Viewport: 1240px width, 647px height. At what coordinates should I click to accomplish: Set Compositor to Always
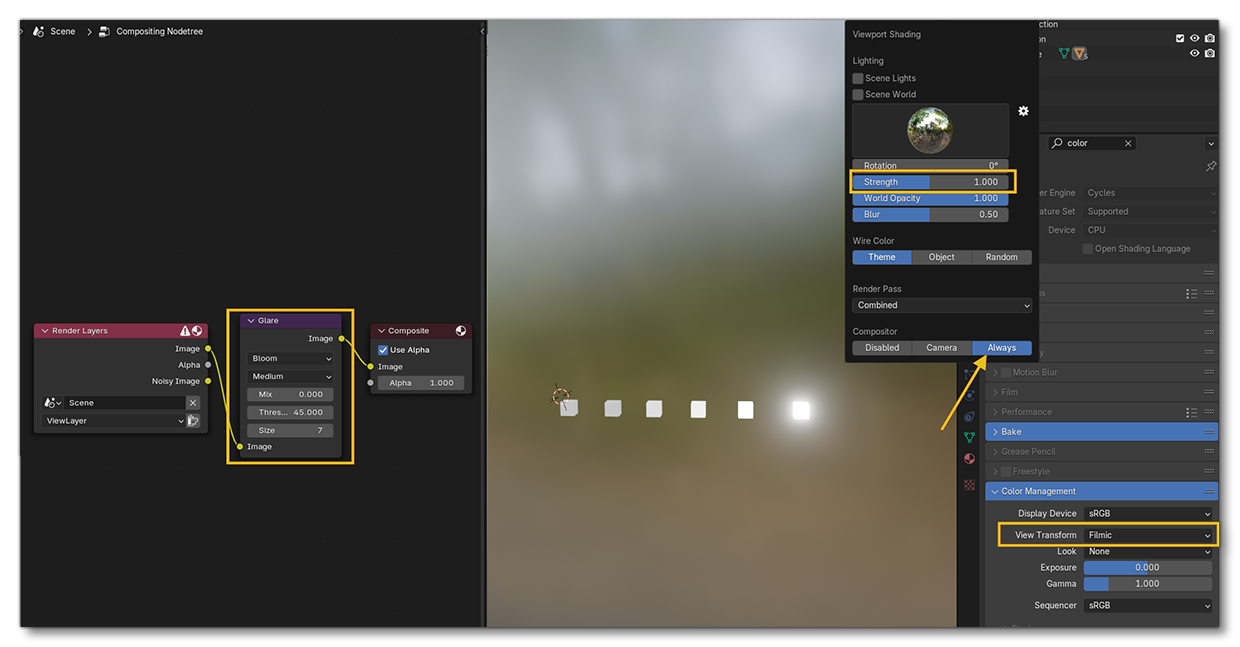(x=1002, y=347)
